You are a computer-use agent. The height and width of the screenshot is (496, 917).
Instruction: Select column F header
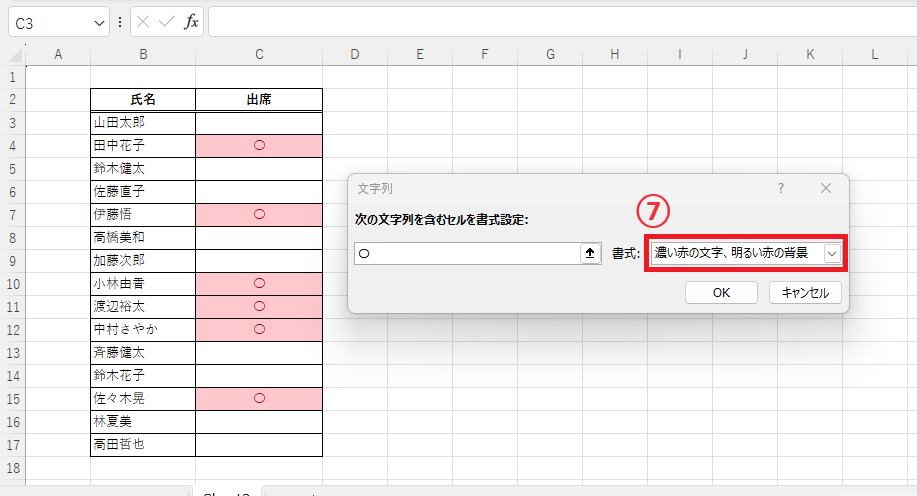(485, 54)
